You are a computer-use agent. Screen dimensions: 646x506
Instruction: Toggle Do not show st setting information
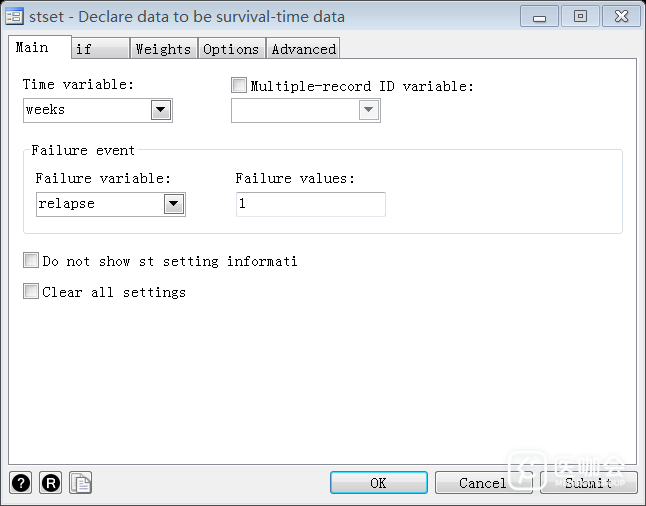pyautogui.click(x=31, y=261)
